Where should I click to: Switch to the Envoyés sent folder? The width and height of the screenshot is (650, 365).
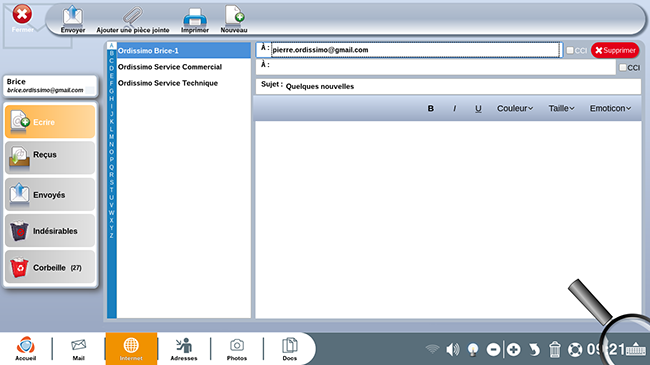tap(50, 195)
